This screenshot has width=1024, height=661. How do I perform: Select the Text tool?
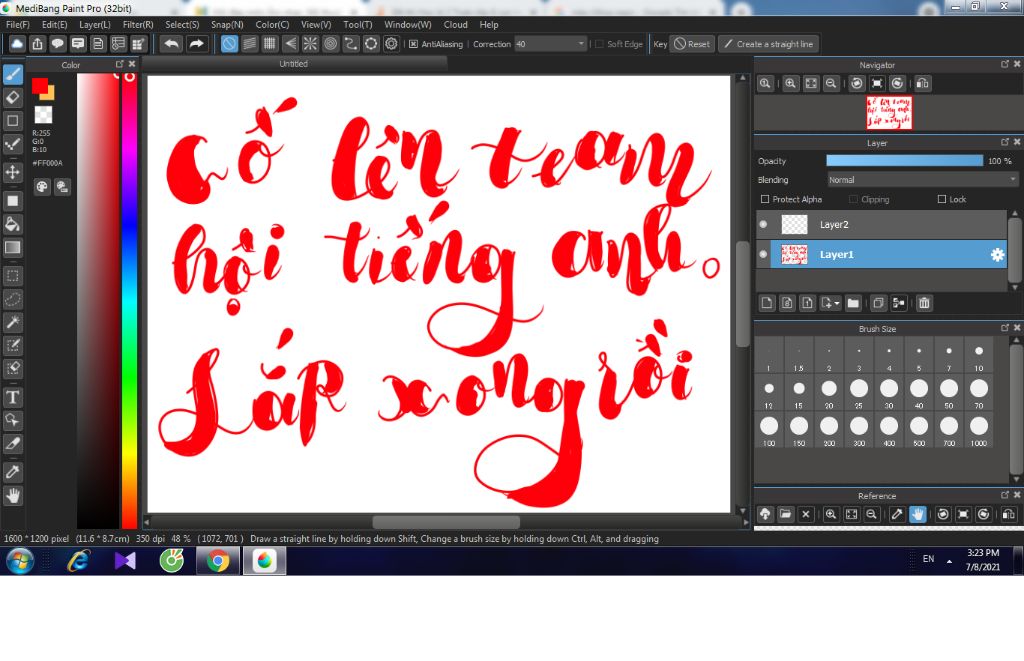click(x=12, y=397)
